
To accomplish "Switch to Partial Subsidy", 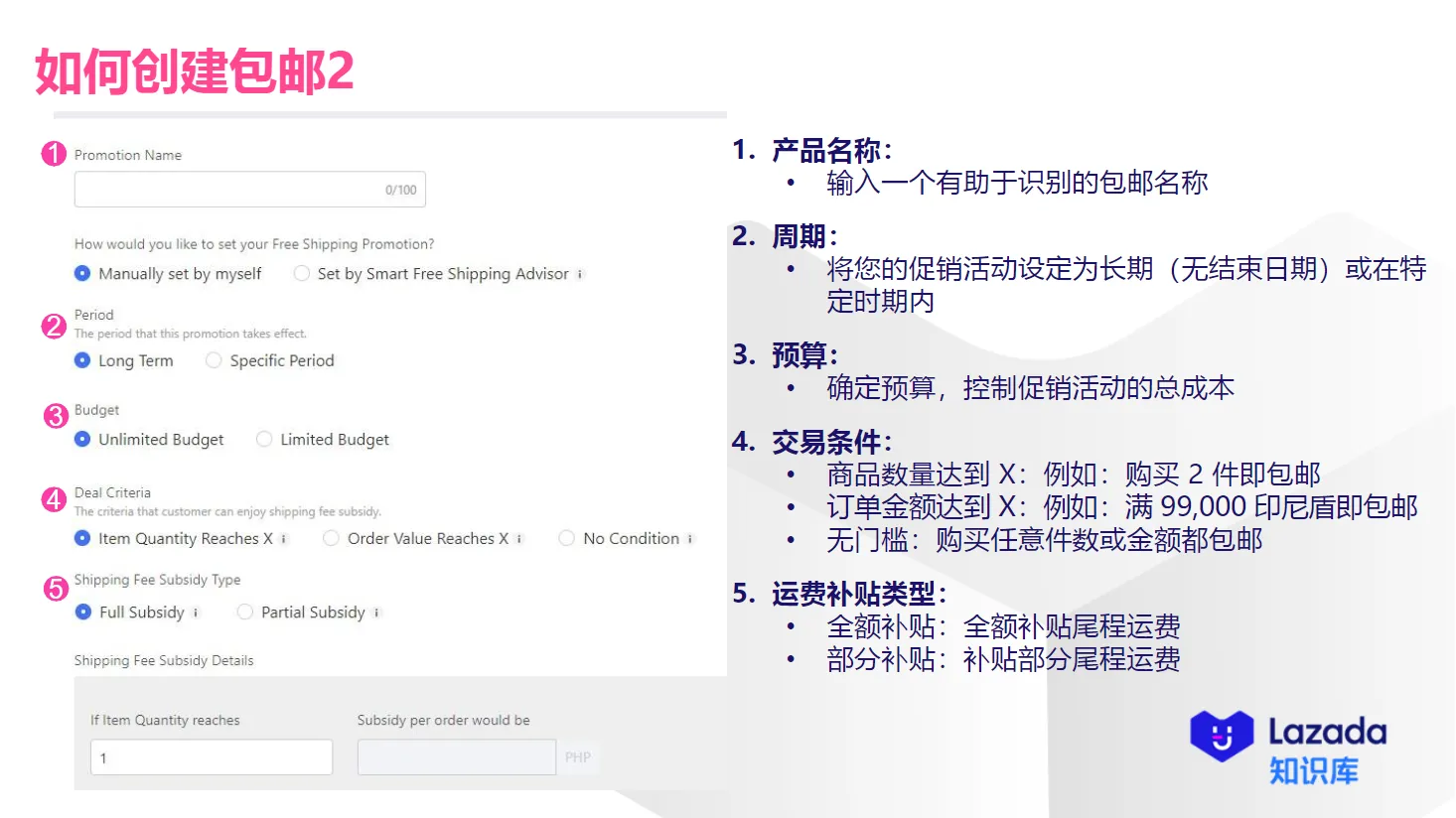I will [244, 613].
